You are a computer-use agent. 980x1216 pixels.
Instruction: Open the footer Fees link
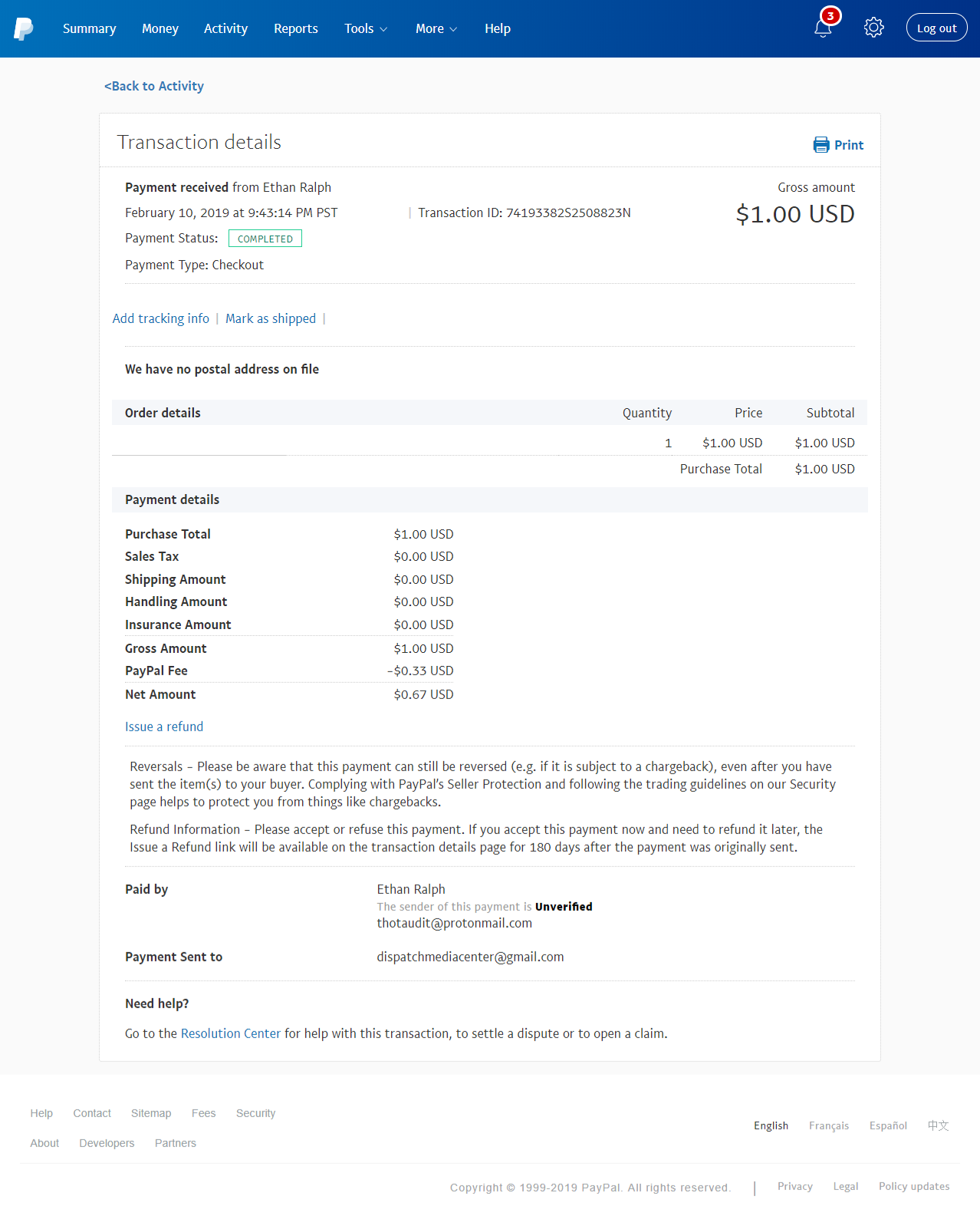click(x=204, y=1113)
